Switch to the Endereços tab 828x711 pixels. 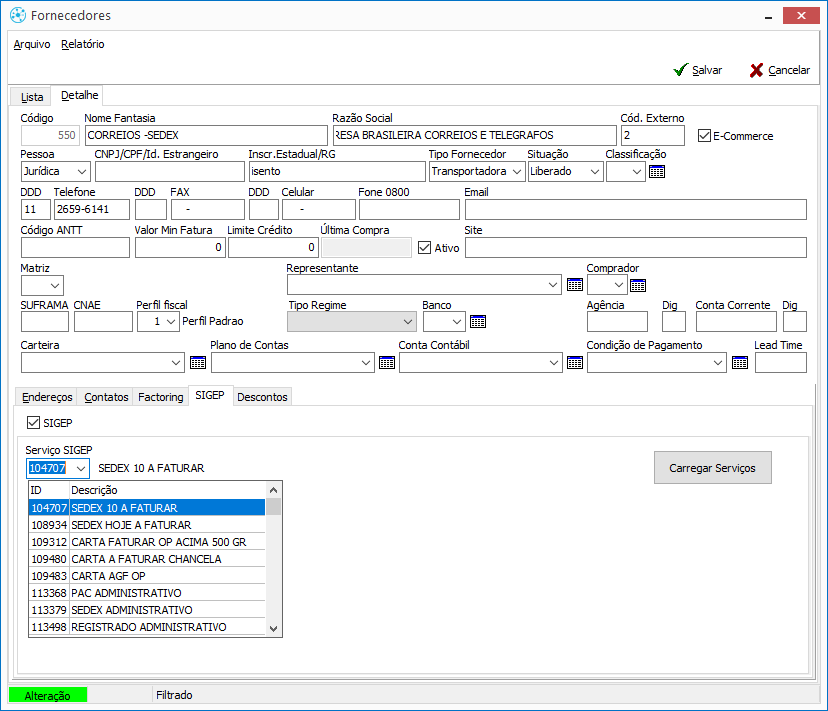[x=47, y=397]
